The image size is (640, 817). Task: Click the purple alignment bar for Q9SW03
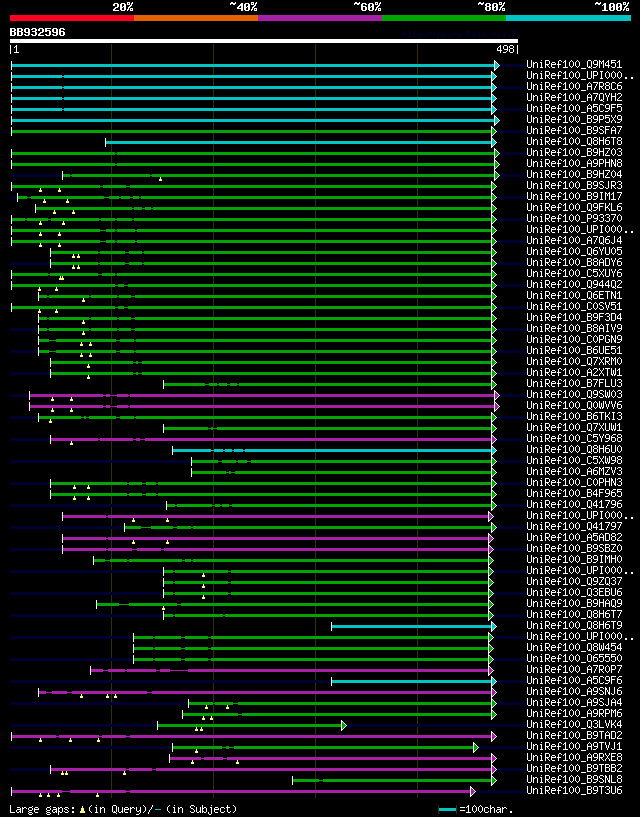[x=262, y=395]
